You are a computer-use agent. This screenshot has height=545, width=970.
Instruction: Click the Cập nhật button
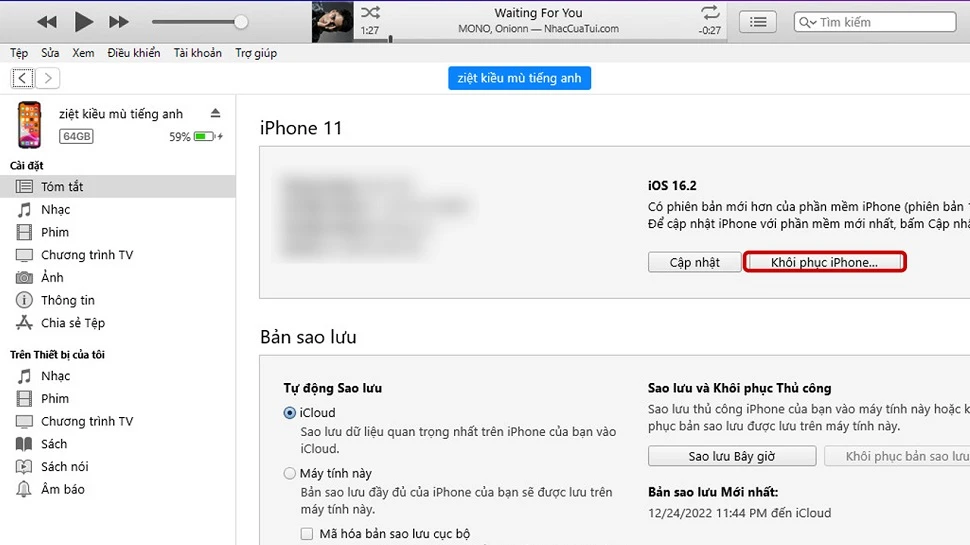click(x=694, y=262)
